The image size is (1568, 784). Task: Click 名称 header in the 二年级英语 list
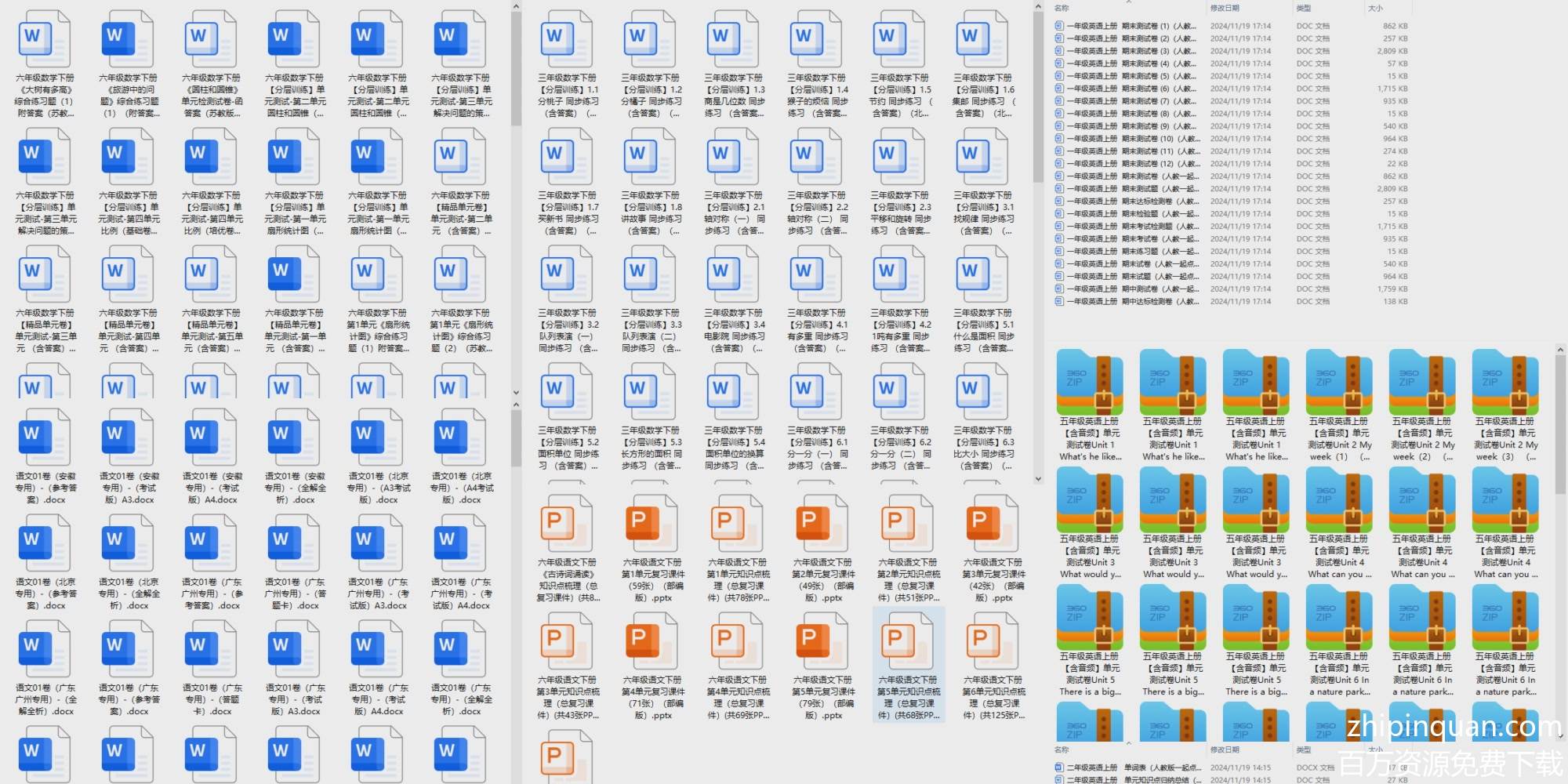1062,750
